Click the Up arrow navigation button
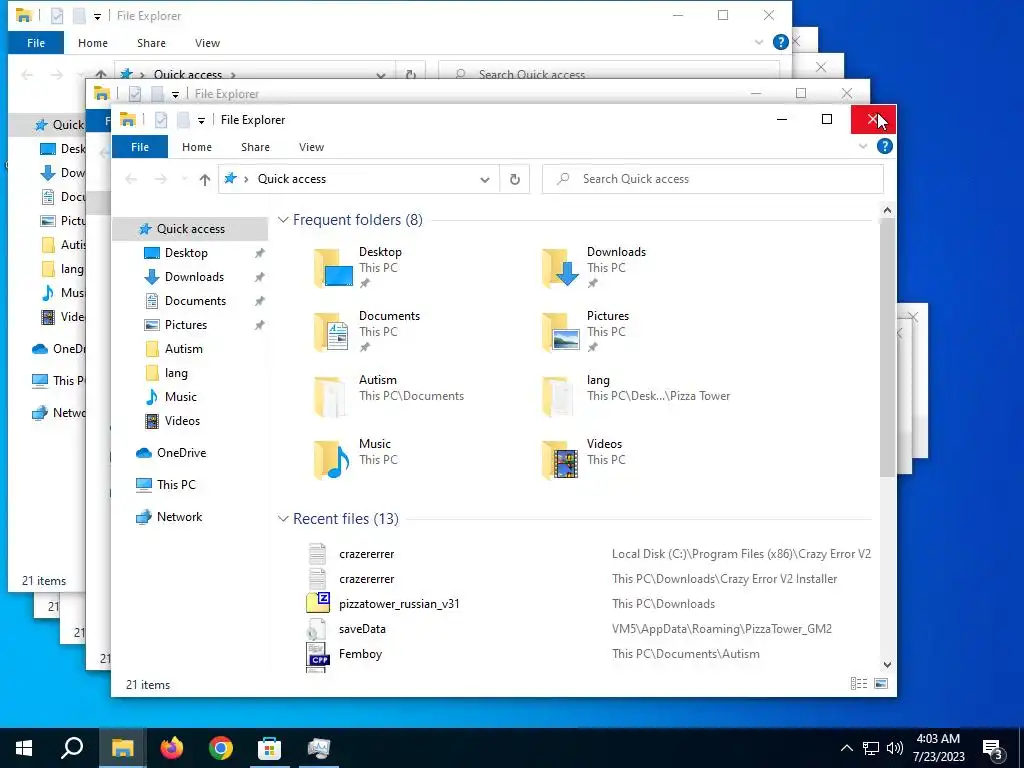The image size is (1024, 768). 204,180
